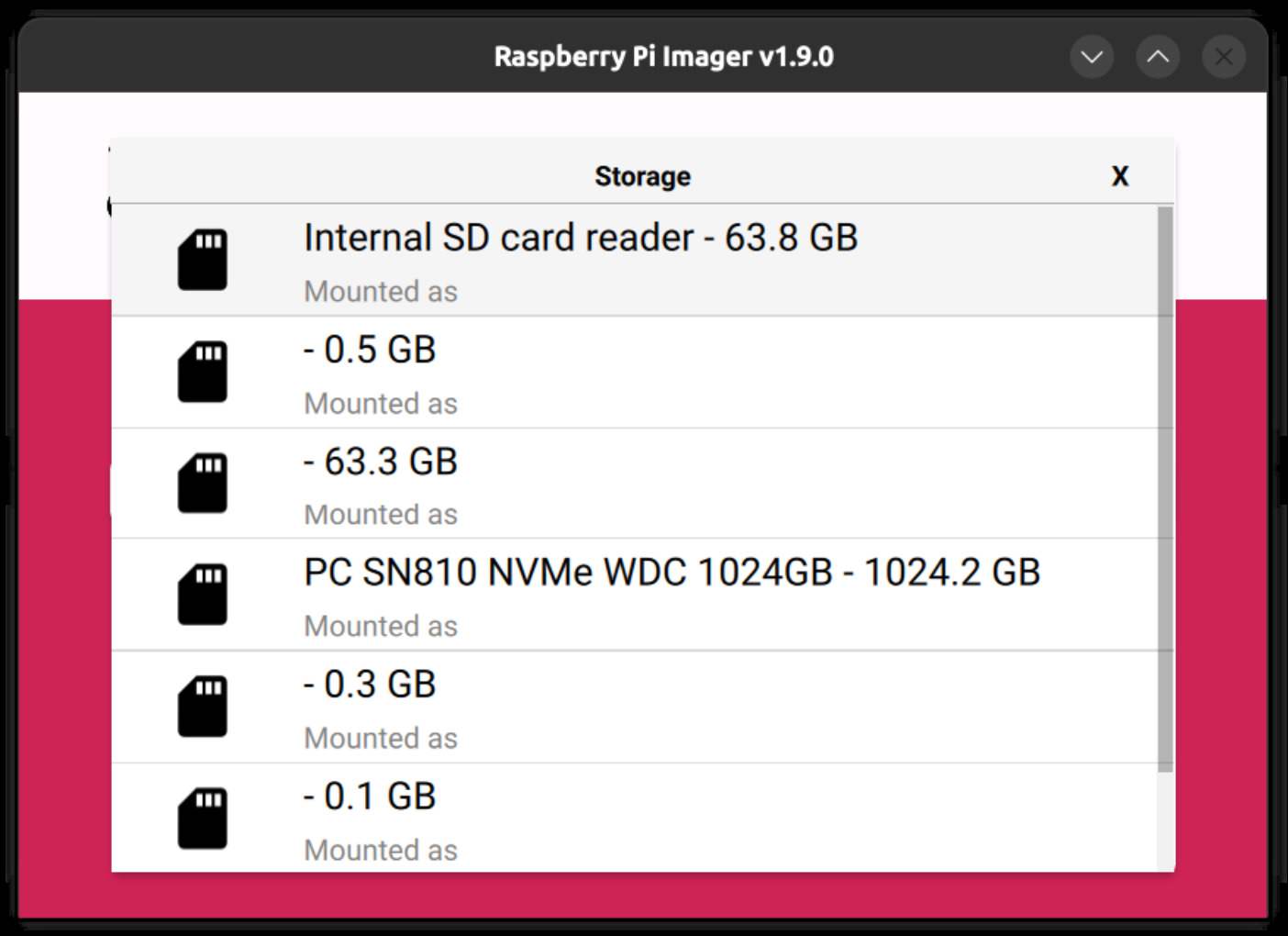Choose the 0.5 GB storage entry
Image resolution: width=1288 pixels, height=936 pixels.
370,351
